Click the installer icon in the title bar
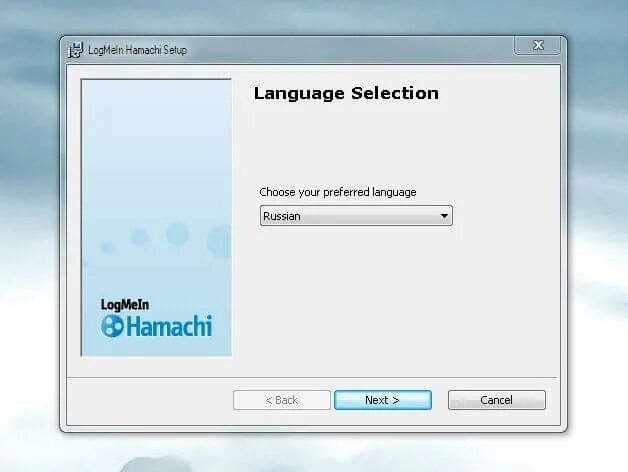 click(x=75, y=50)
